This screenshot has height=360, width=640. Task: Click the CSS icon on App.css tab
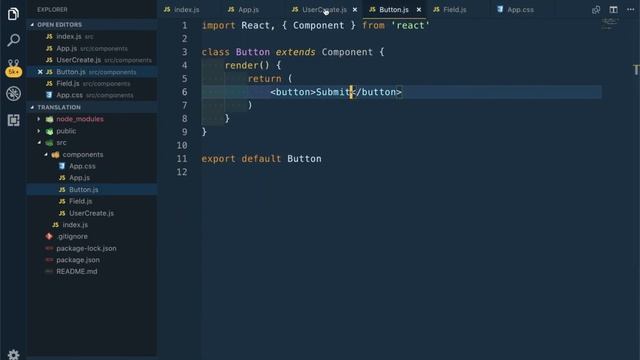pos(500,9)
